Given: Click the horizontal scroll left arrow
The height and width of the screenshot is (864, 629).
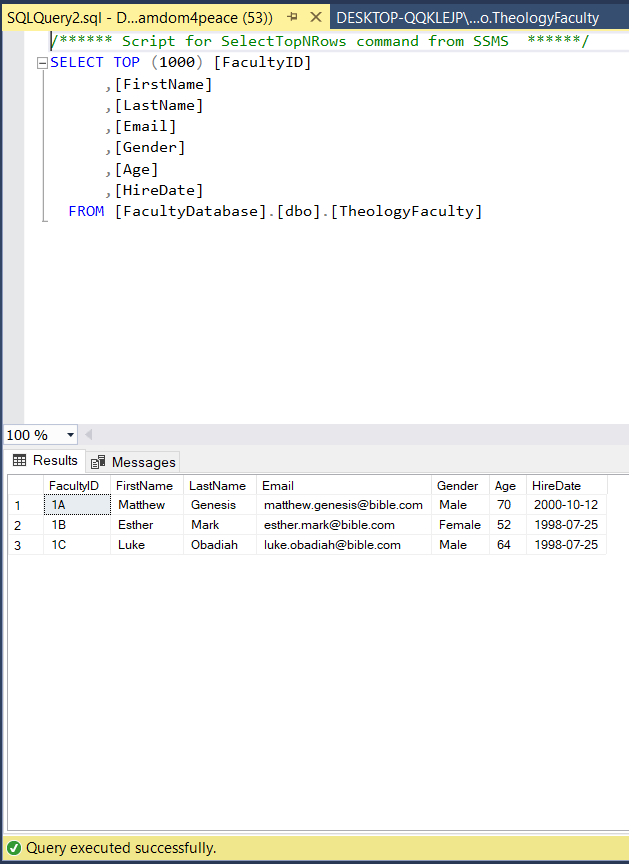Looking at the screenshot, I should (88, 435).
